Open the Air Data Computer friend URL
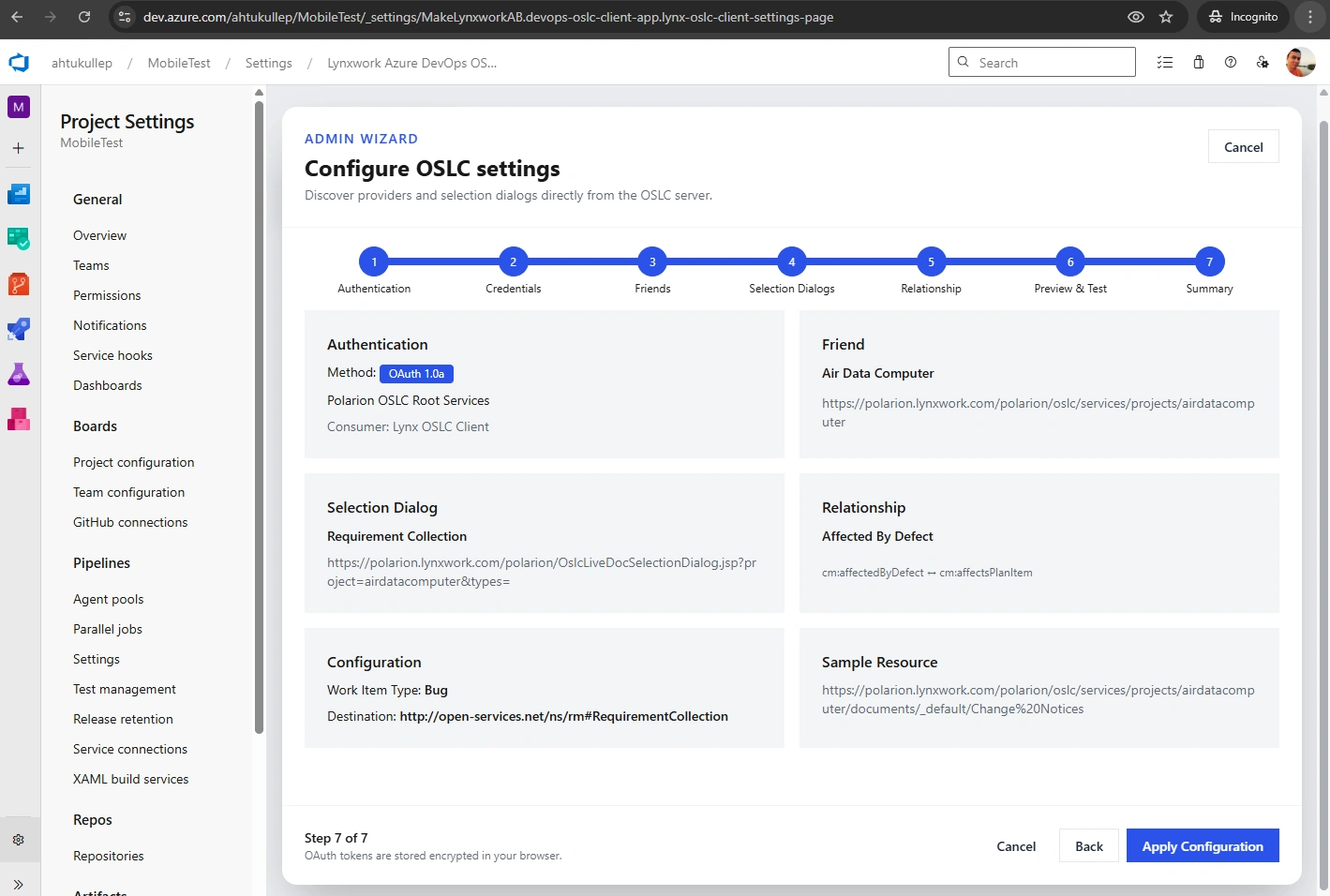This screenshot has height=896, width=1330. (x=1038, y=412)
